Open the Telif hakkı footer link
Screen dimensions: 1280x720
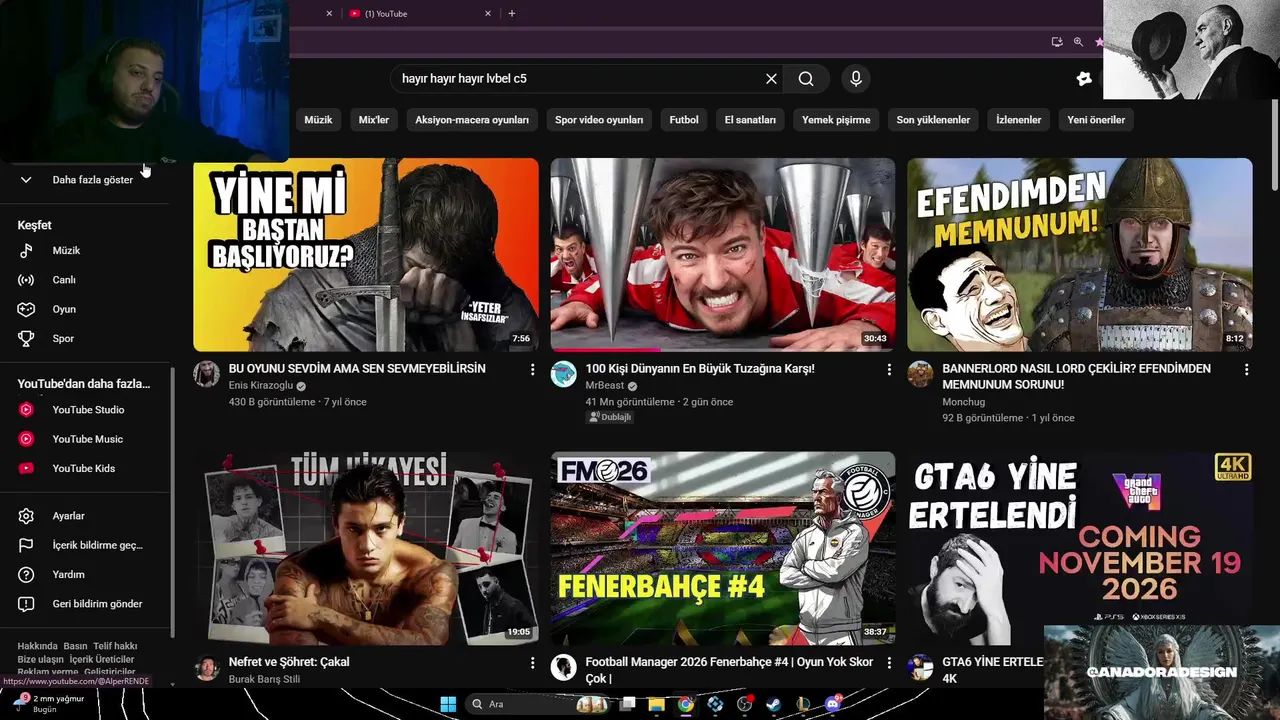(x=115, y=646)
